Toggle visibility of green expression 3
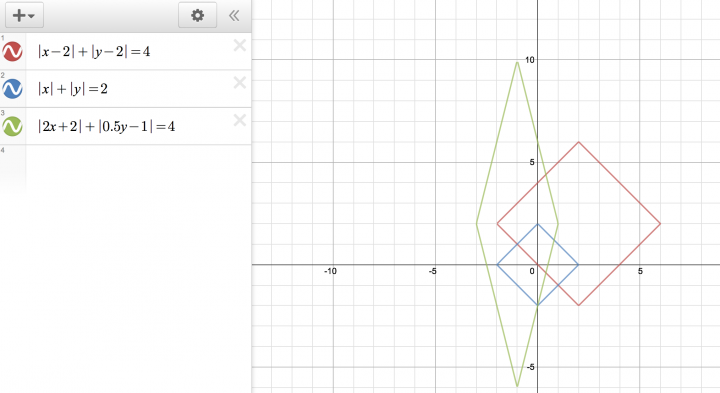The width and height of the screenshot is (720, 393). coord(12,126)
